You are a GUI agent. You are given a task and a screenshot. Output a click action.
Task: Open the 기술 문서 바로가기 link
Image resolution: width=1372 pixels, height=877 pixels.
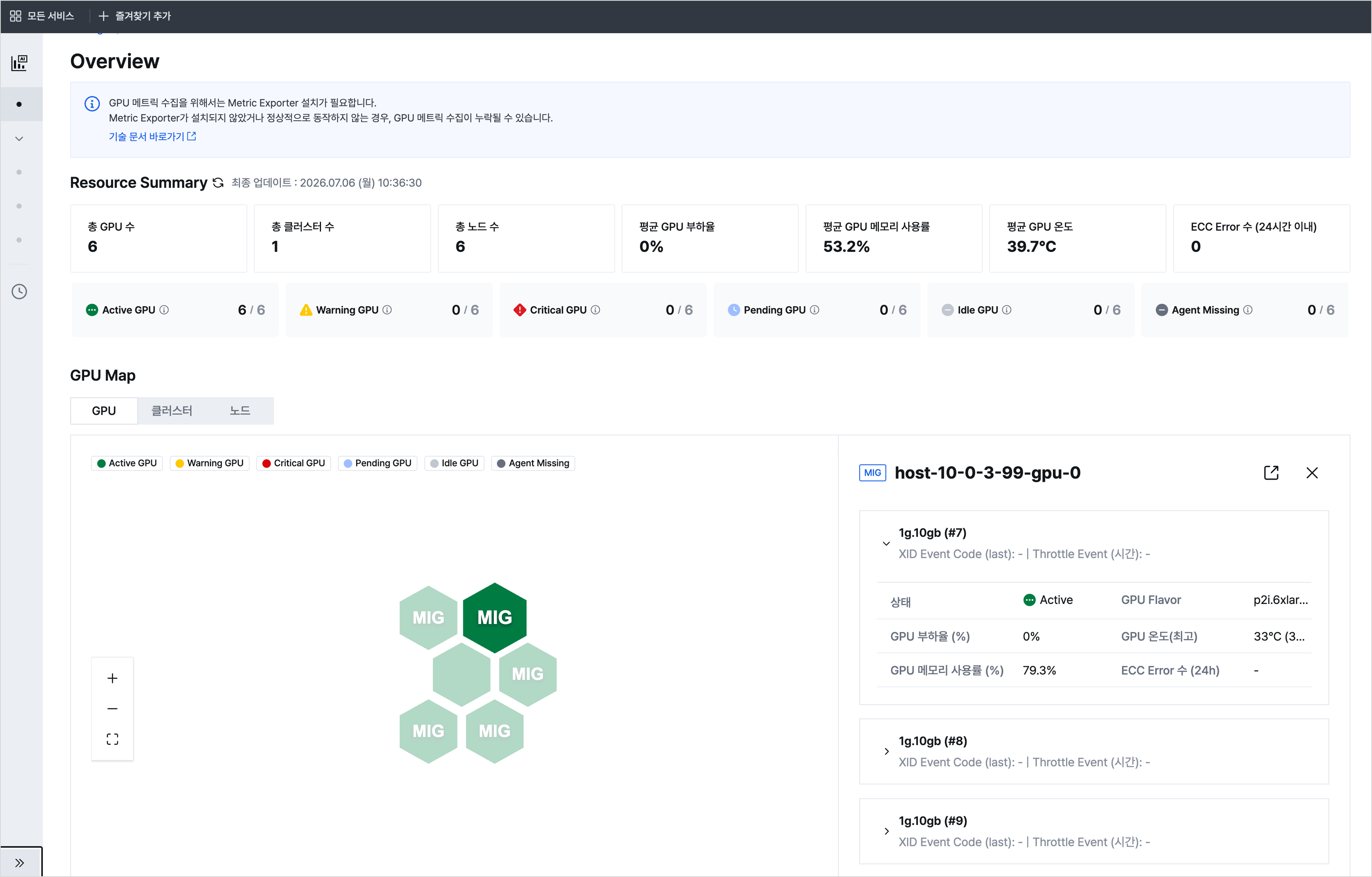(x=152, y=137)
